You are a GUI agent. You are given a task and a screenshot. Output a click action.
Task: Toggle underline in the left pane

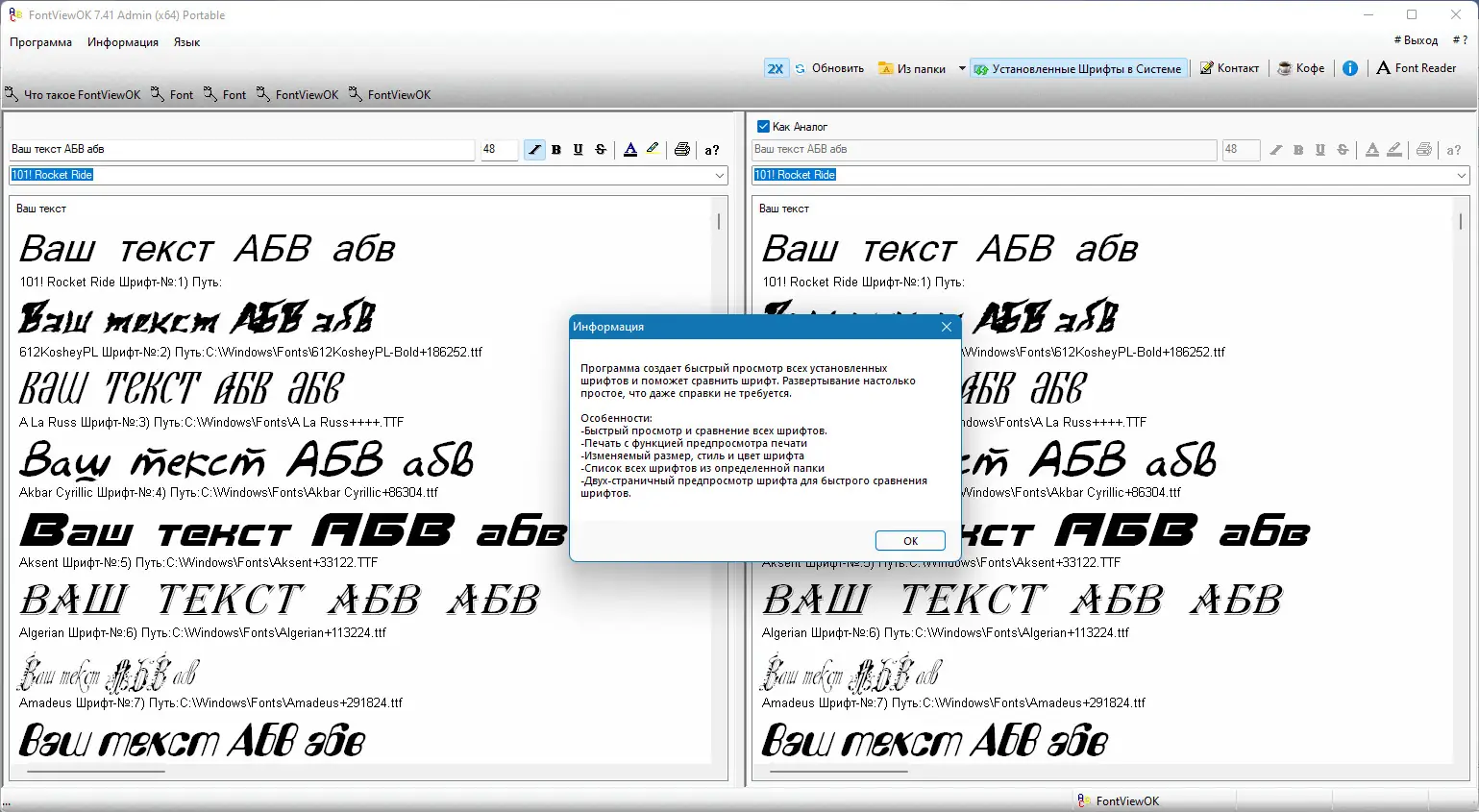578,150
